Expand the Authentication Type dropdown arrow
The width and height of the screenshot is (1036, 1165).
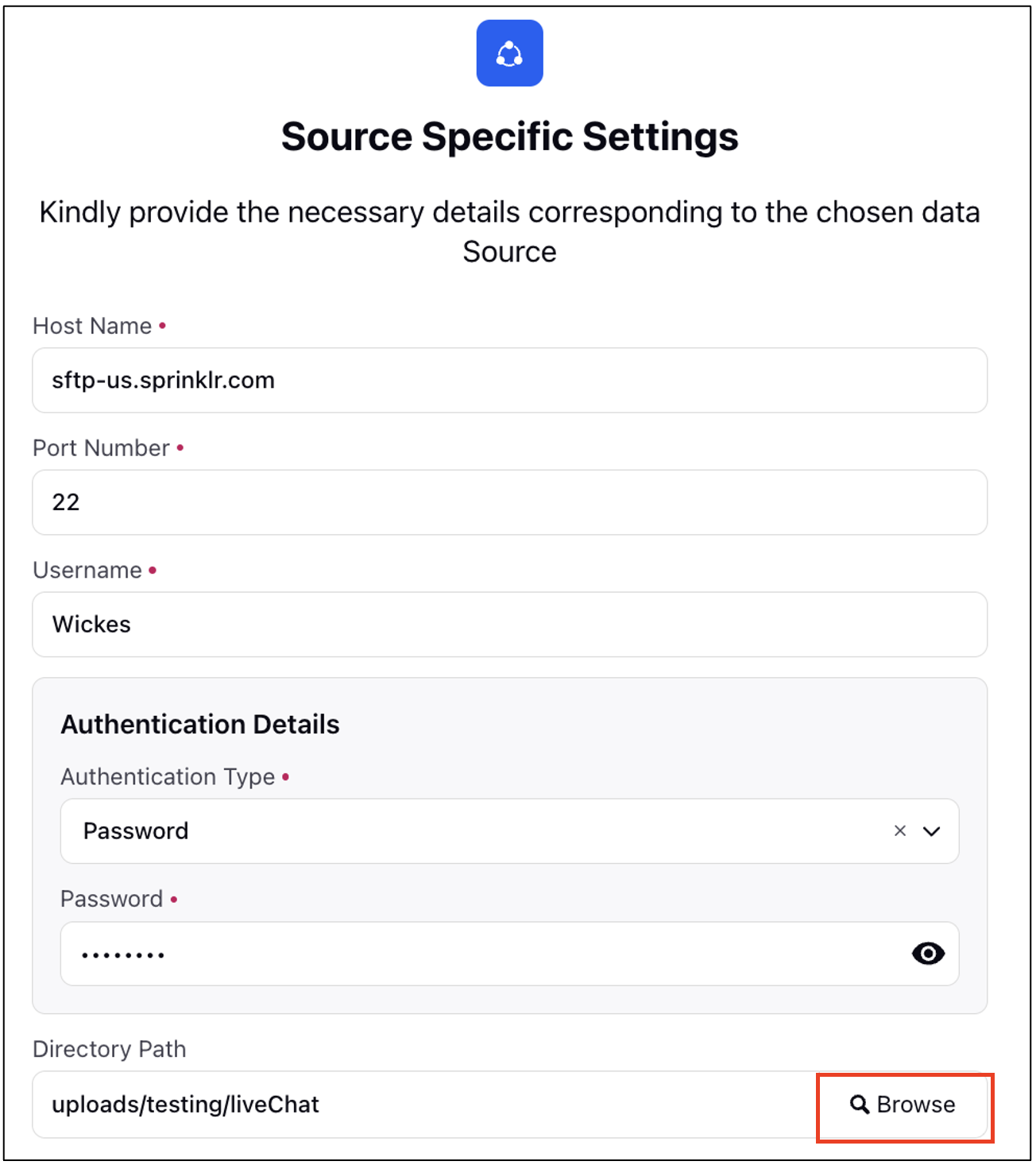click(932, 831)
